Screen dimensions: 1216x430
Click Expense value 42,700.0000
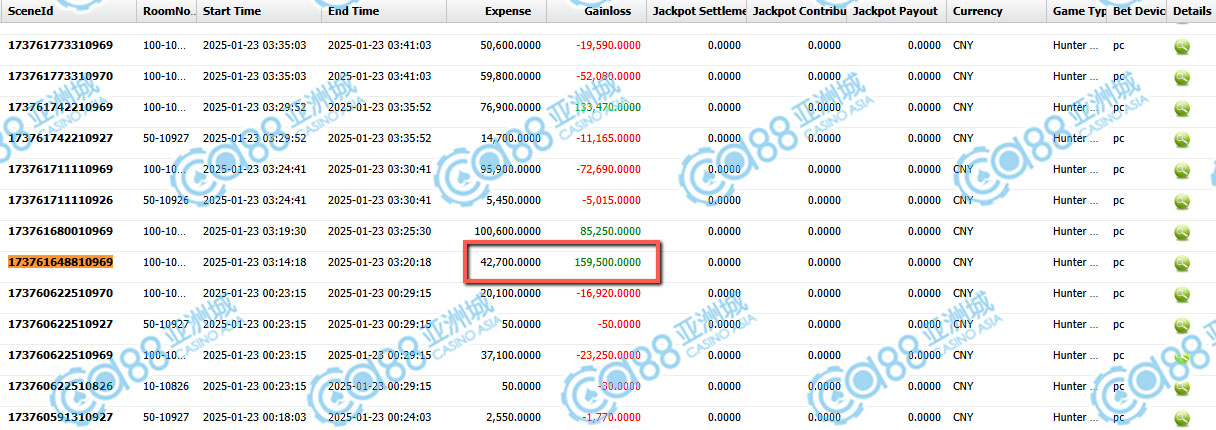pos(511,262)
